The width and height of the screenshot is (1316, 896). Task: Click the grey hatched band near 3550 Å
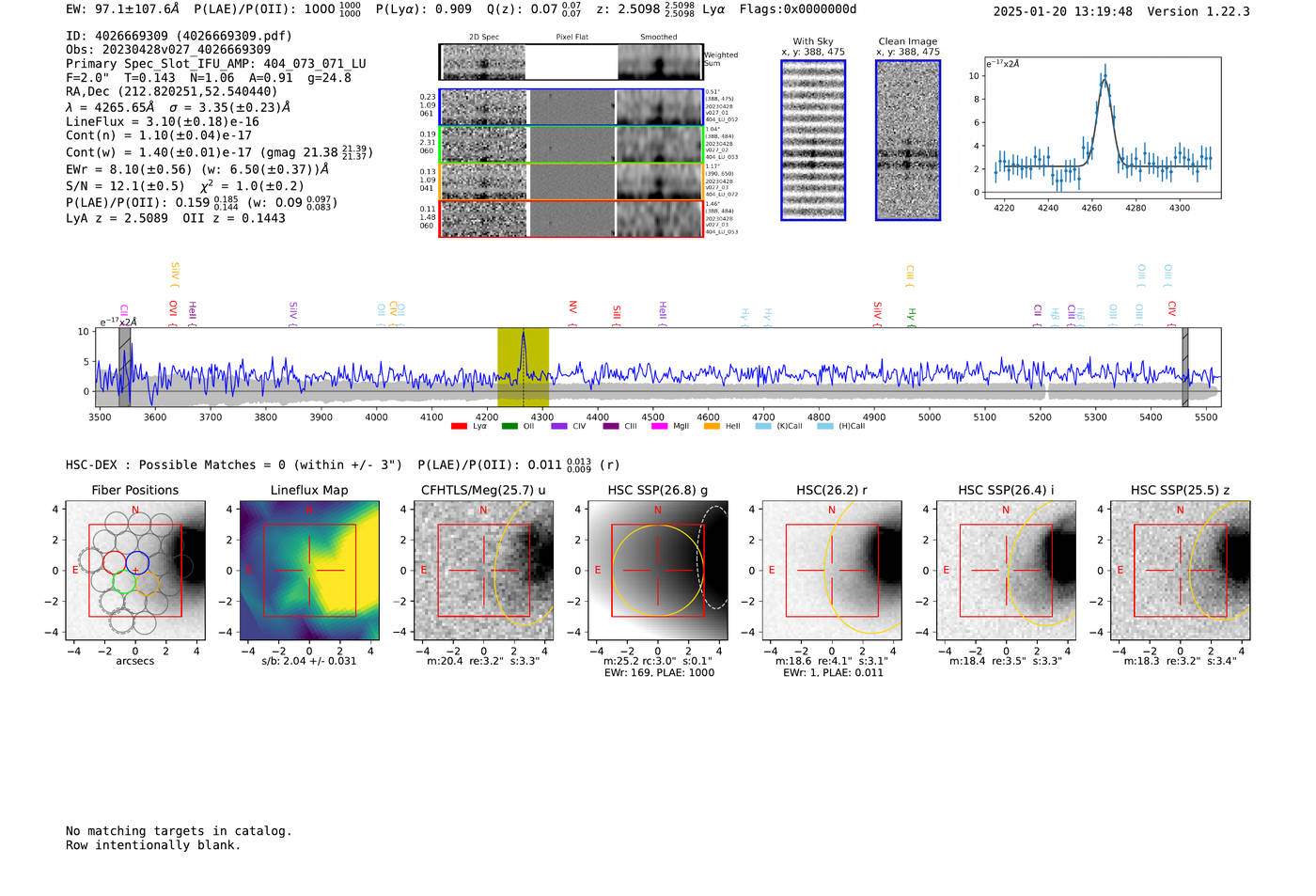[x=124, y=368]
